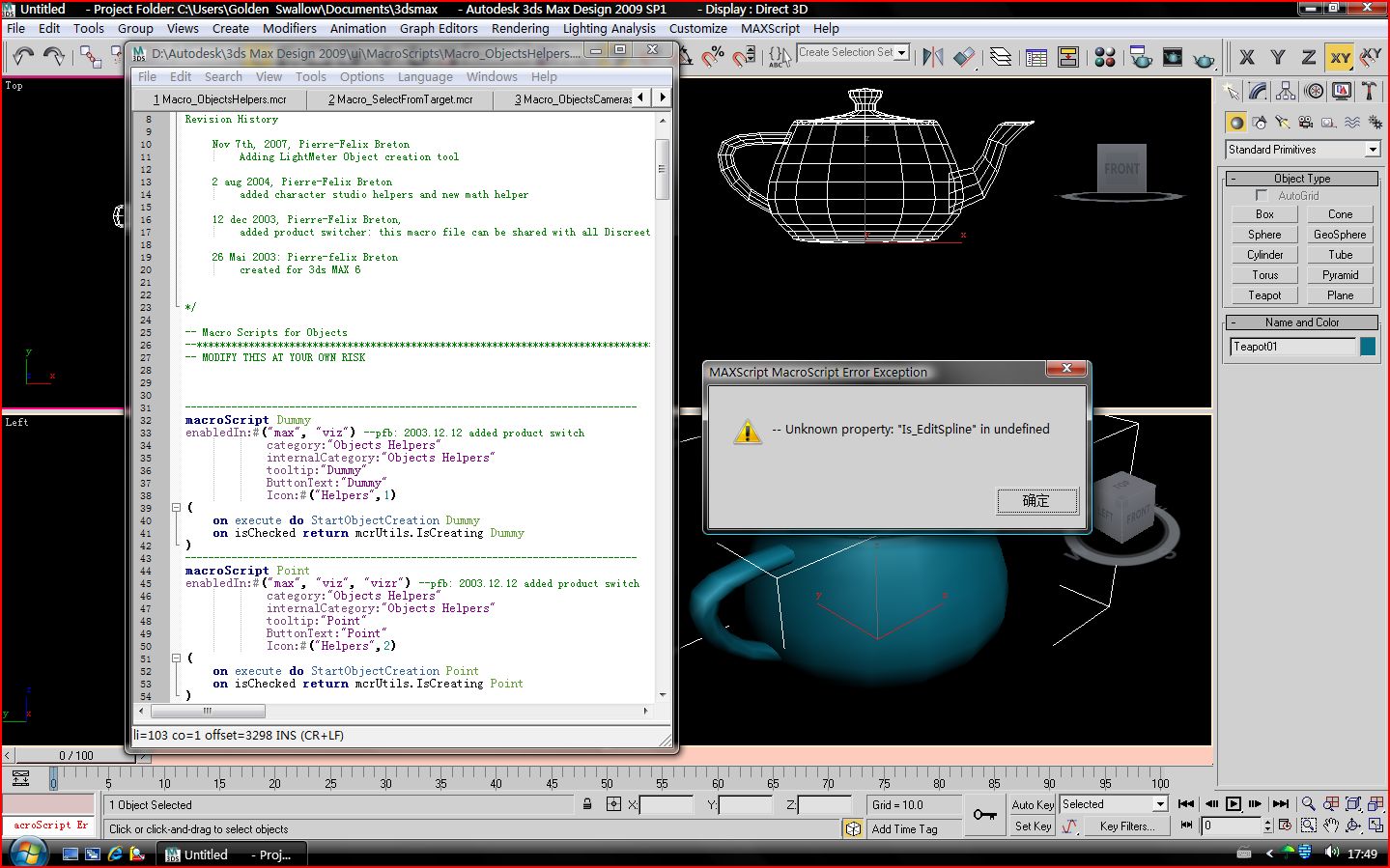Click the Play Animation button
1390x868 pixels.
point(1234,803)
